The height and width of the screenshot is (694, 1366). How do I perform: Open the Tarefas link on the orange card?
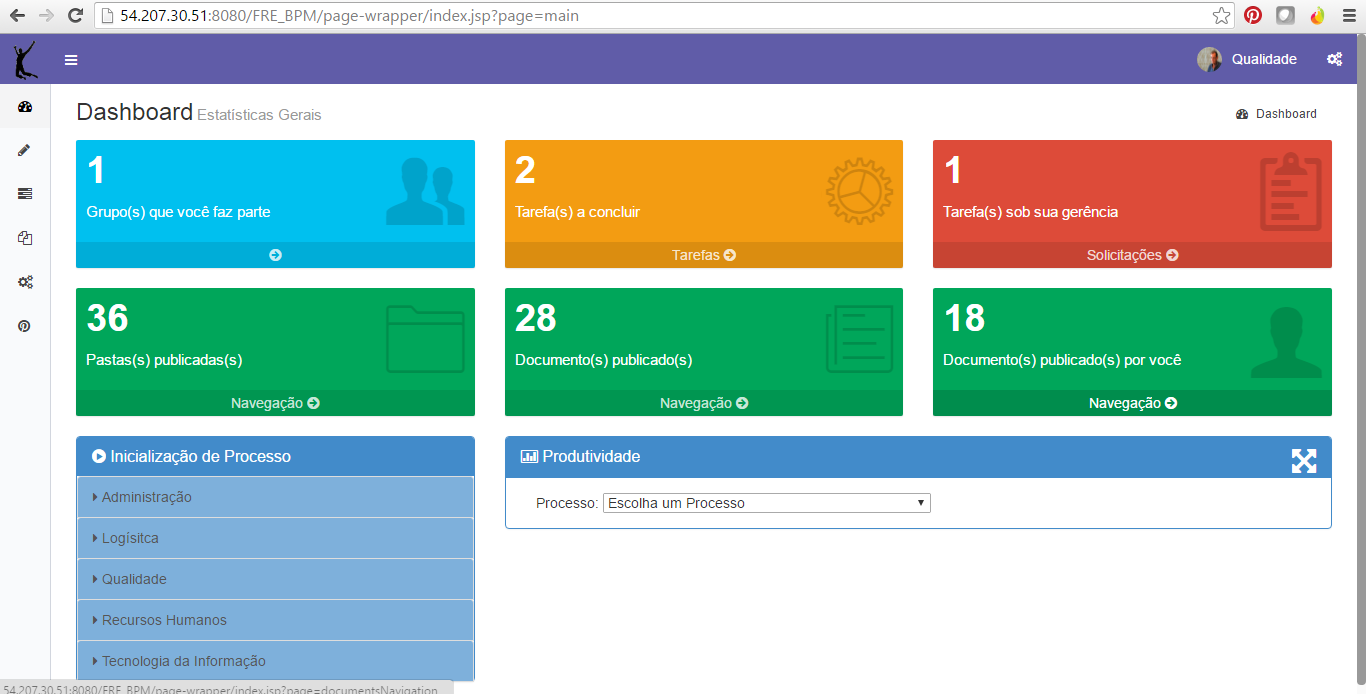click(x=704, y=255)
